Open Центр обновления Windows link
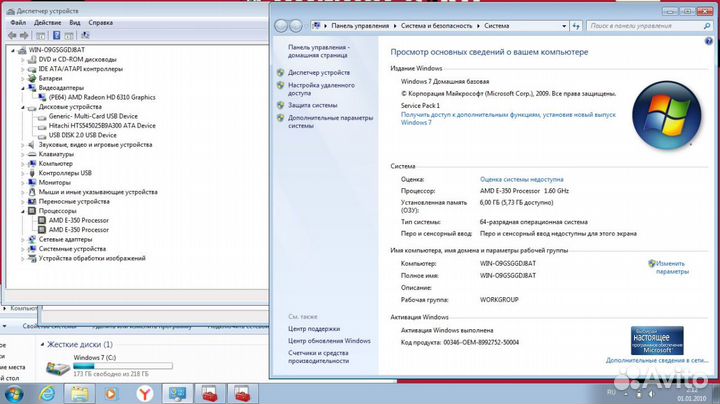This screenshot has width=720, height=404. pos(329,341)
